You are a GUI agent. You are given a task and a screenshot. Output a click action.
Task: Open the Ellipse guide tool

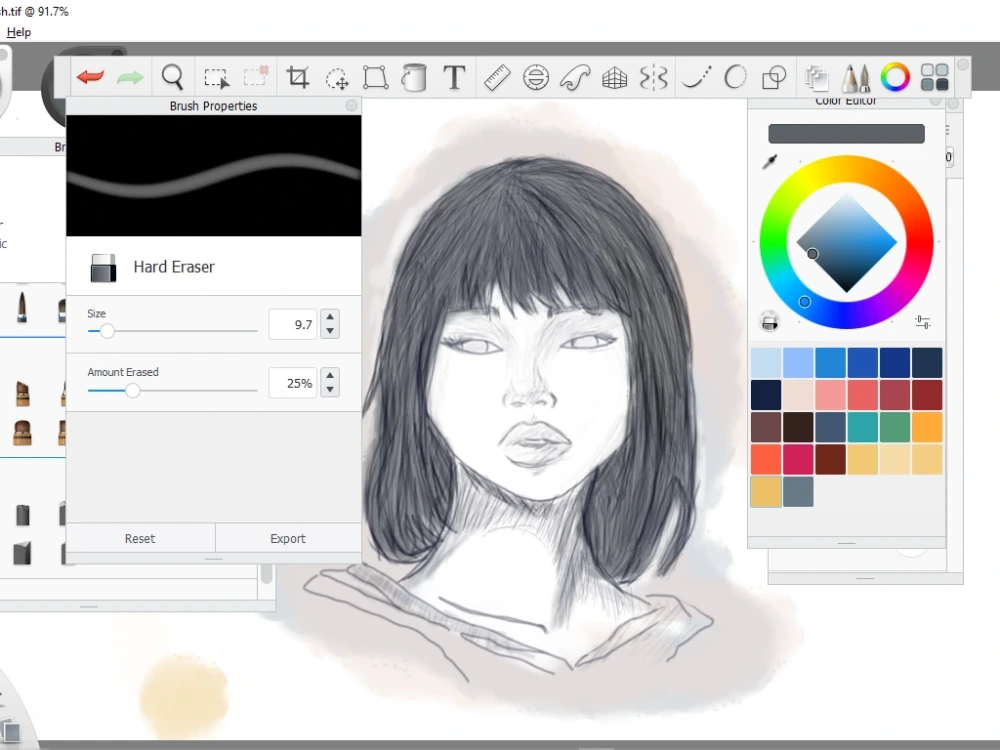click(536, 78)
